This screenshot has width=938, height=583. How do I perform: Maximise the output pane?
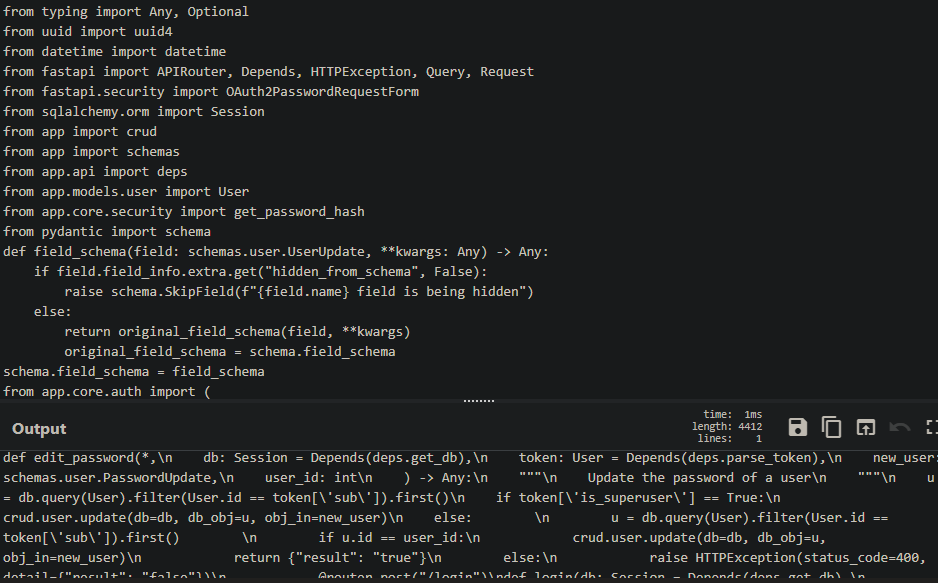(x=931, y=428)
